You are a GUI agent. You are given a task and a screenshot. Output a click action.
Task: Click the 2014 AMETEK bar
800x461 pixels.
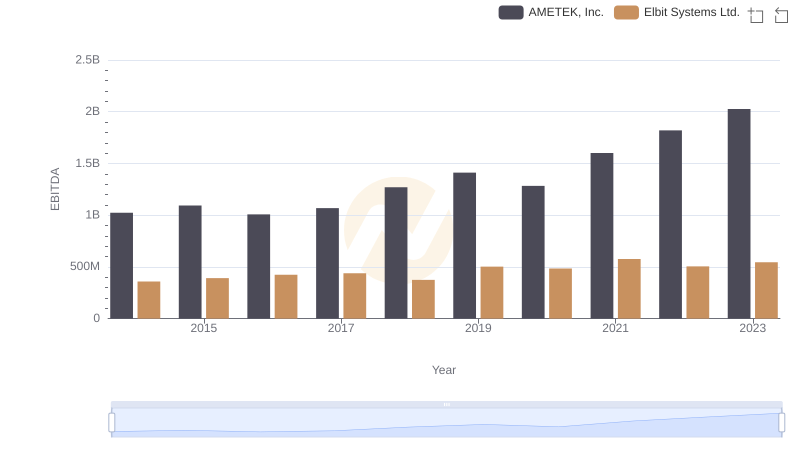[x=121, y=266]
